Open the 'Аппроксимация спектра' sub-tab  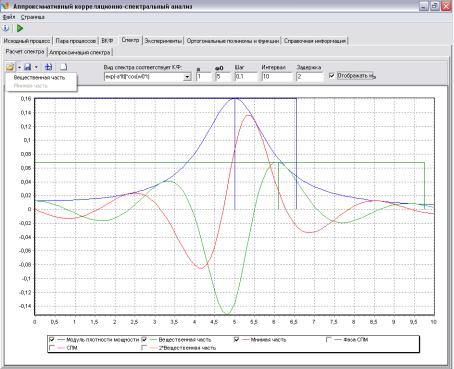click(x=80, y=53)
